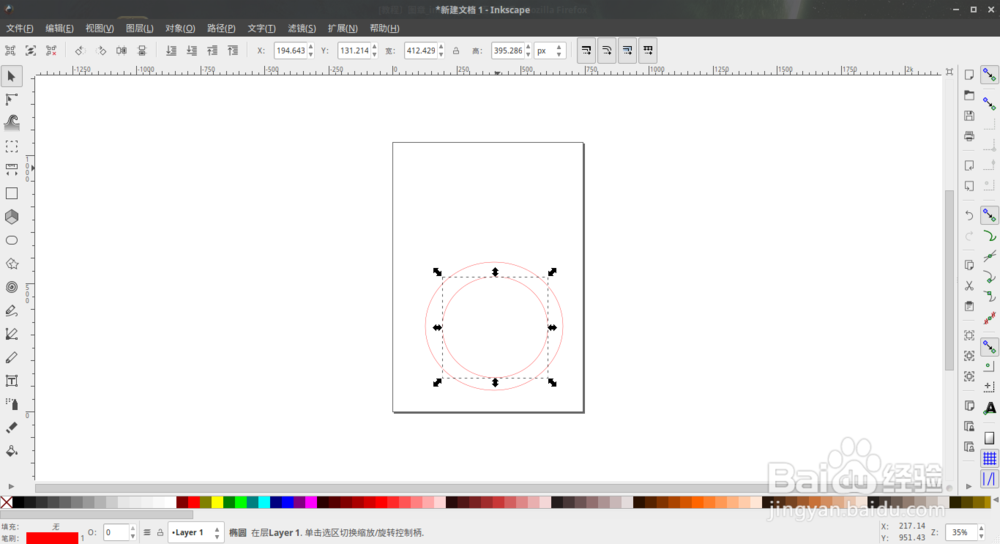Open the 滤镜(S) menu
This screenshot has height=544, width=1000.
(x=302, y=28)
